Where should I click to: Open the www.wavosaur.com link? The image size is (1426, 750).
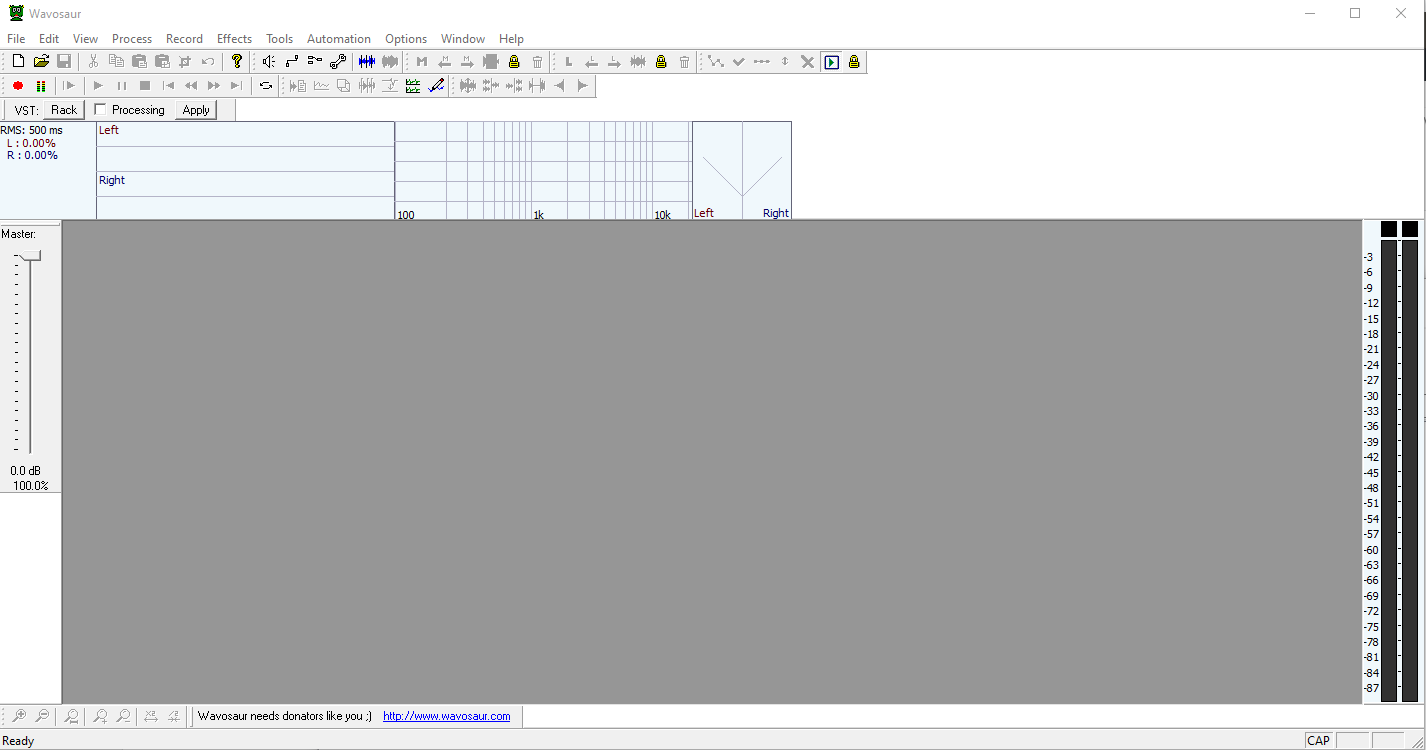coord(447,716)
